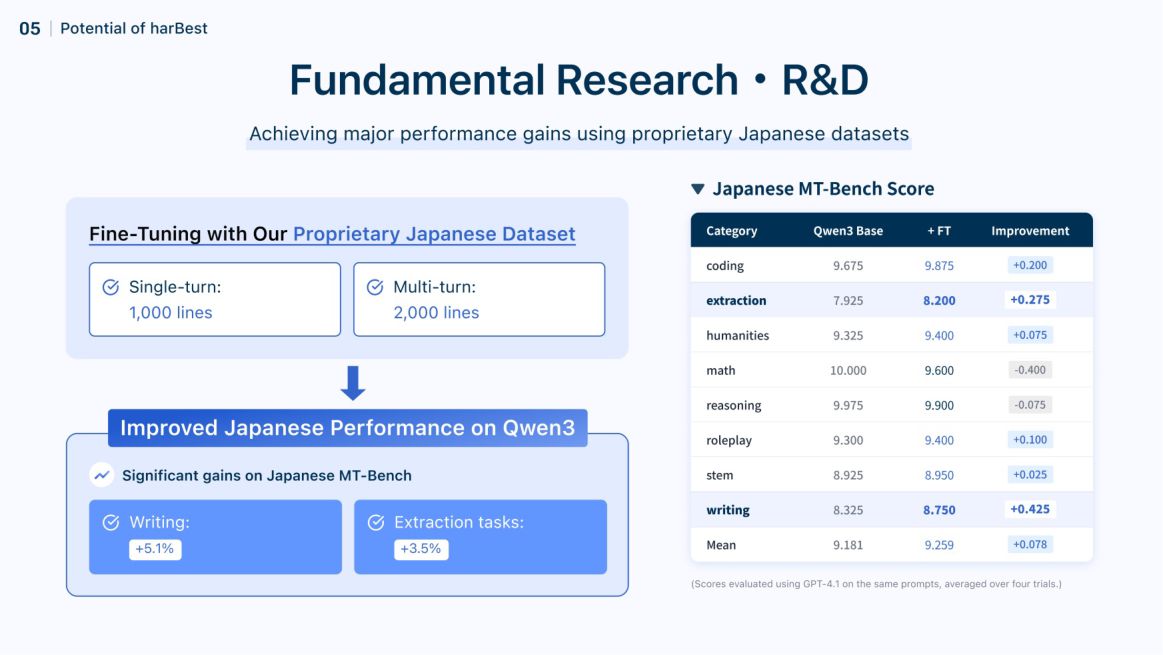Select the reasoning row label
Screen dimensions: 1163x655
click(x=734, y=405)
